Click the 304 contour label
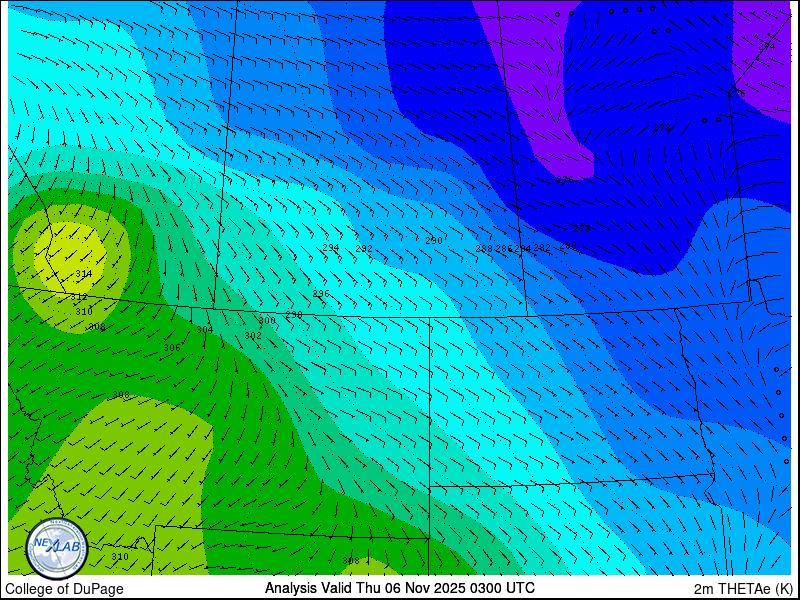The height and width of the screenshot is (600, 800). point(205,330)
